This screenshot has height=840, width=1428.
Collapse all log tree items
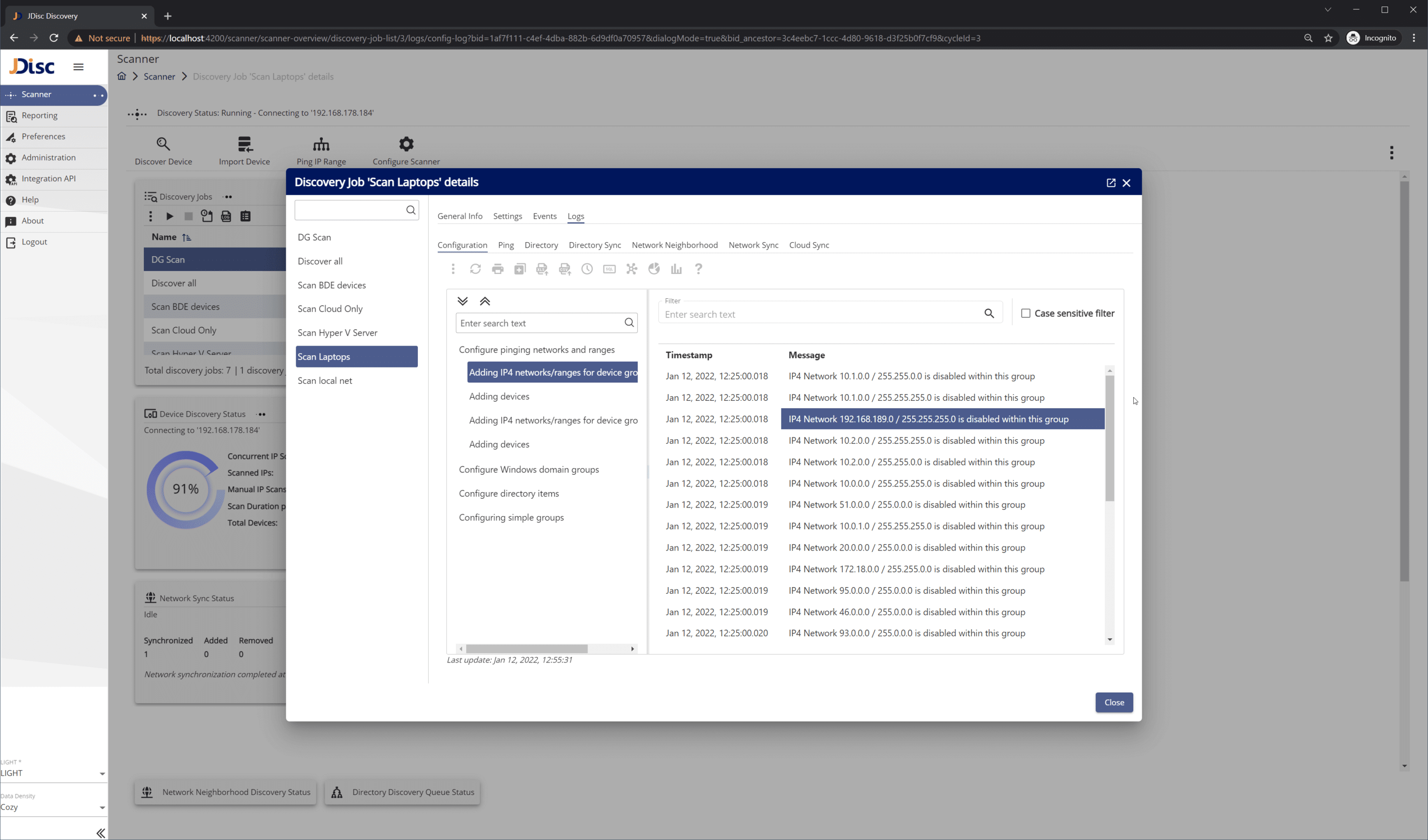click(x=484, y=301)
